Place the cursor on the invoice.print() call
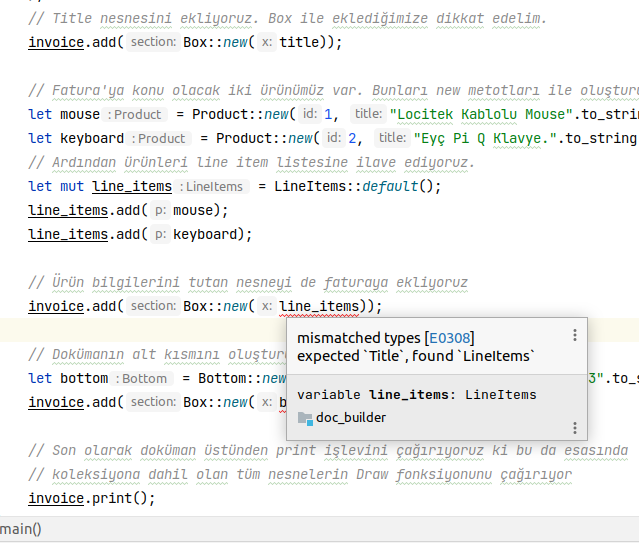Viewport: 639px width, 543px height. (92, 499)
